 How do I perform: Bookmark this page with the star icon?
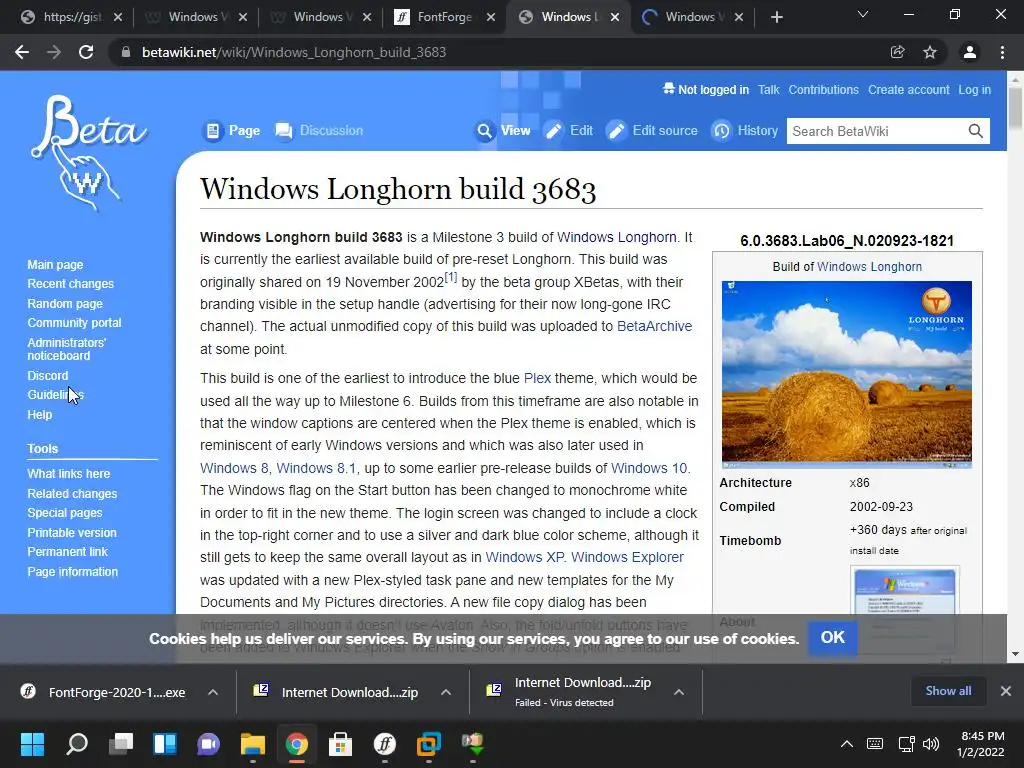pyautogui.click(x=930, y=52)
